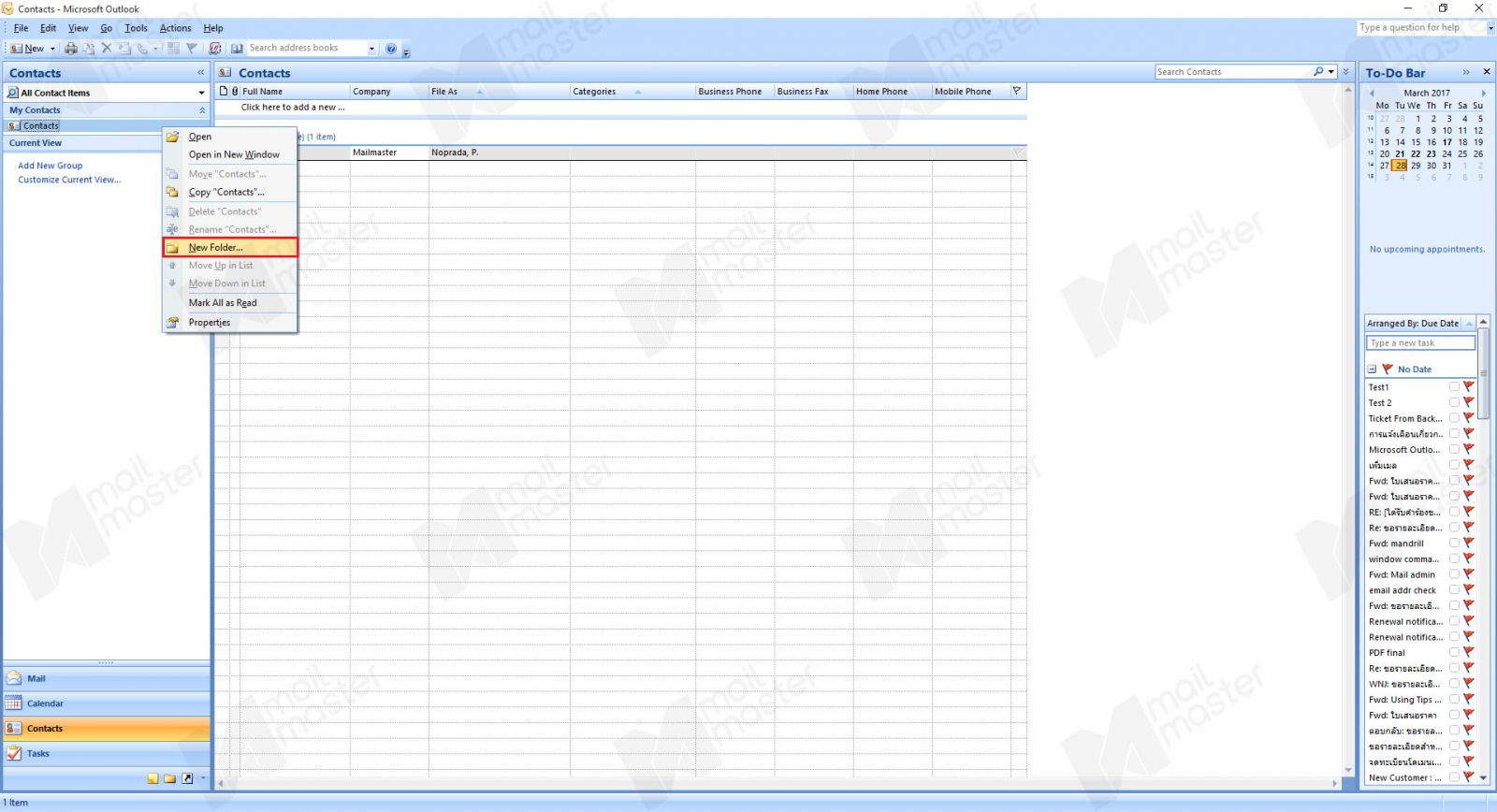Open the Tasks navigation button

[x=107, y=753]
